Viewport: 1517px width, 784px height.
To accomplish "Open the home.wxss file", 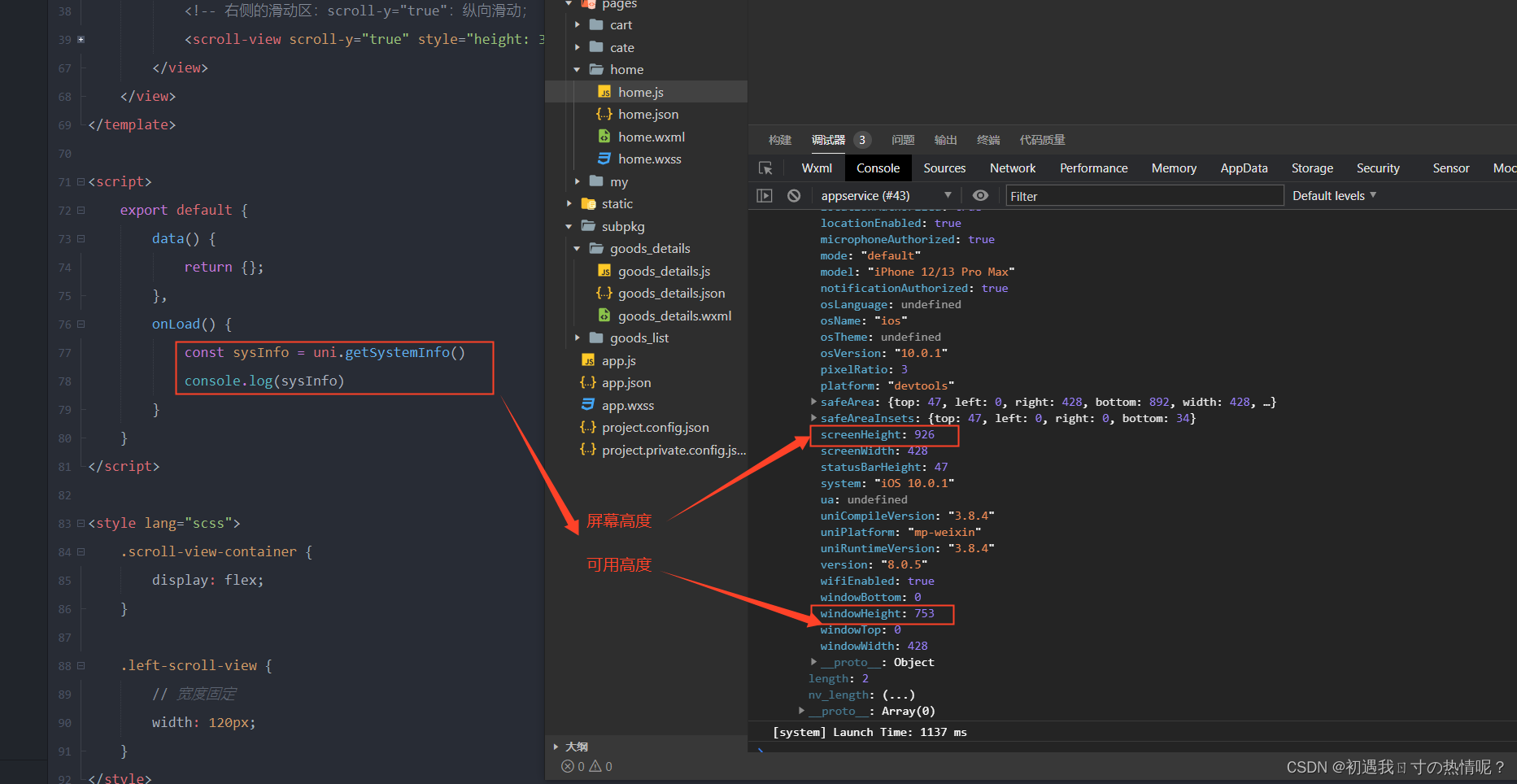I will pyautogui.click(x=649, y=159).
